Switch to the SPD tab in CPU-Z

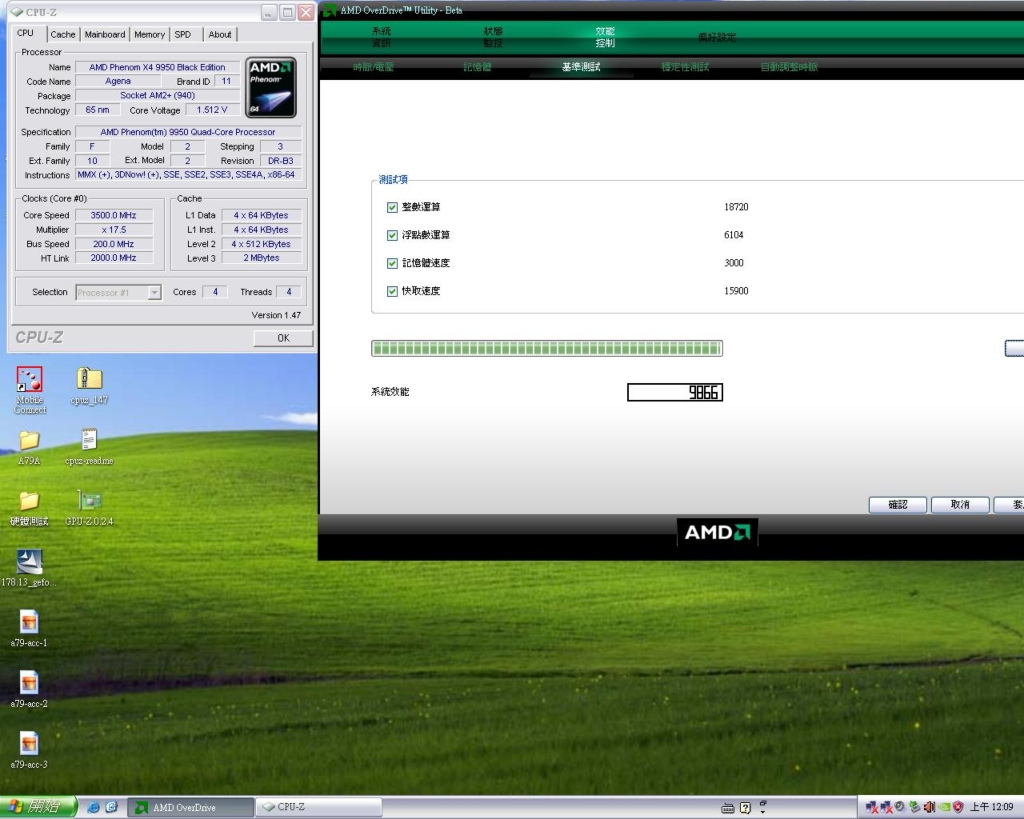point(183,35)
